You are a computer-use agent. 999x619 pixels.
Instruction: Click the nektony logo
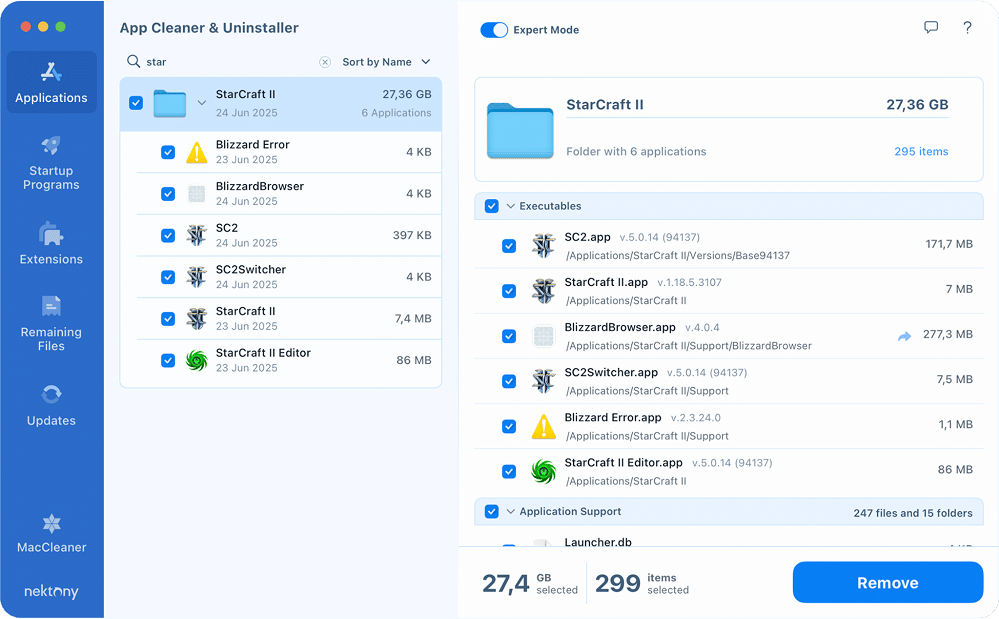(x=52, y=591)
